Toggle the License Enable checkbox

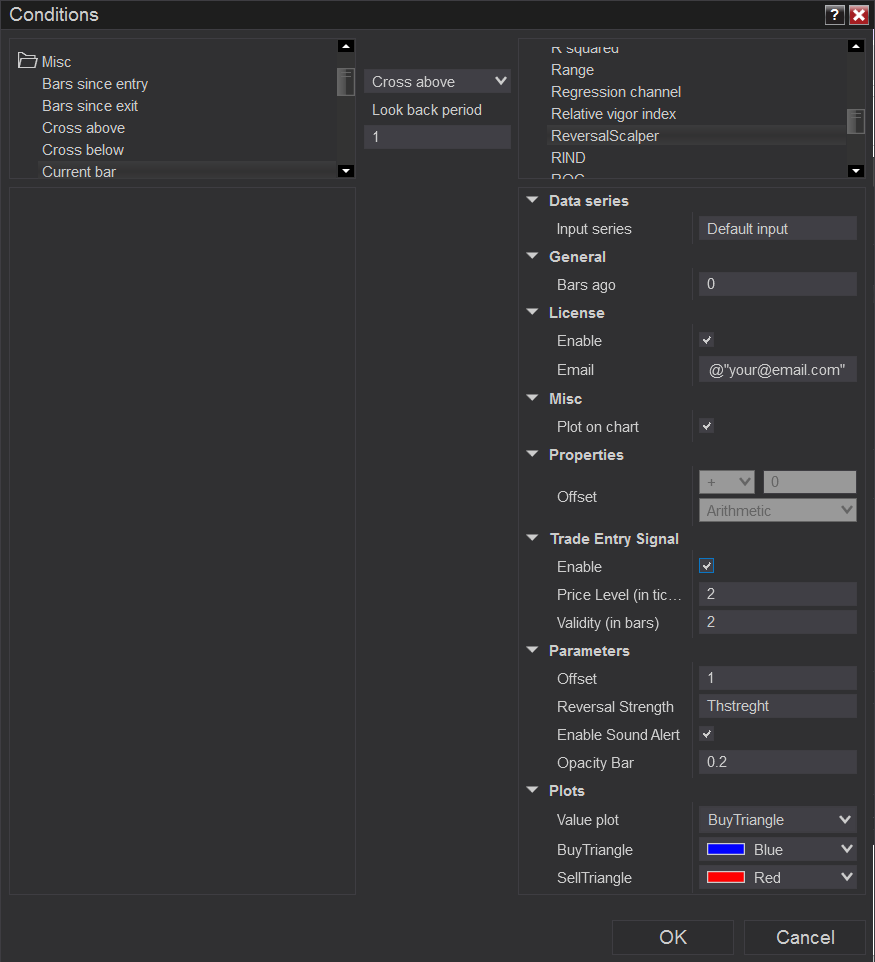coord(707,340)
